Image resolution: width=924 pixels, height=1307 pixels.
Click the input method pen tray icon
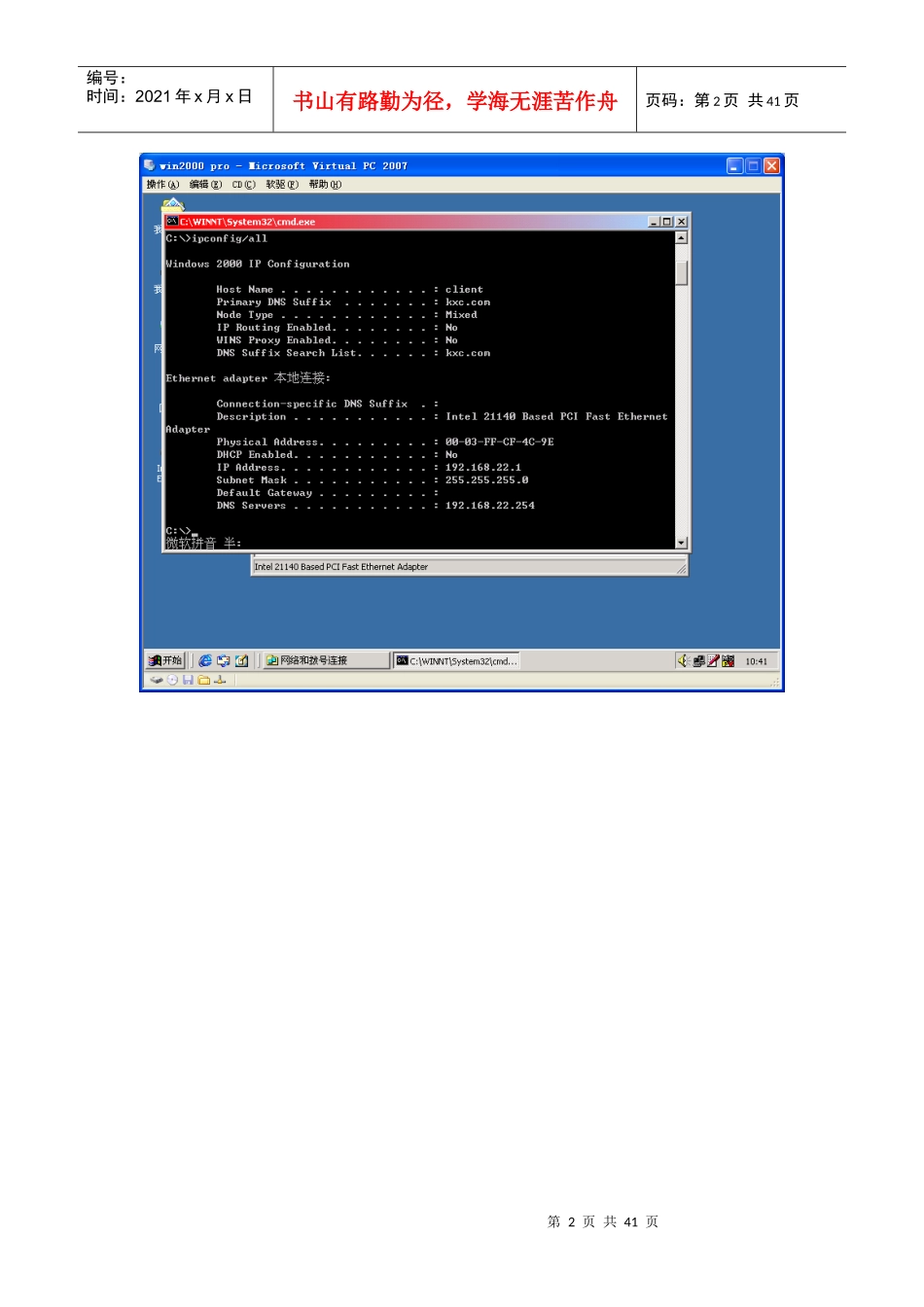coord(713,660)
